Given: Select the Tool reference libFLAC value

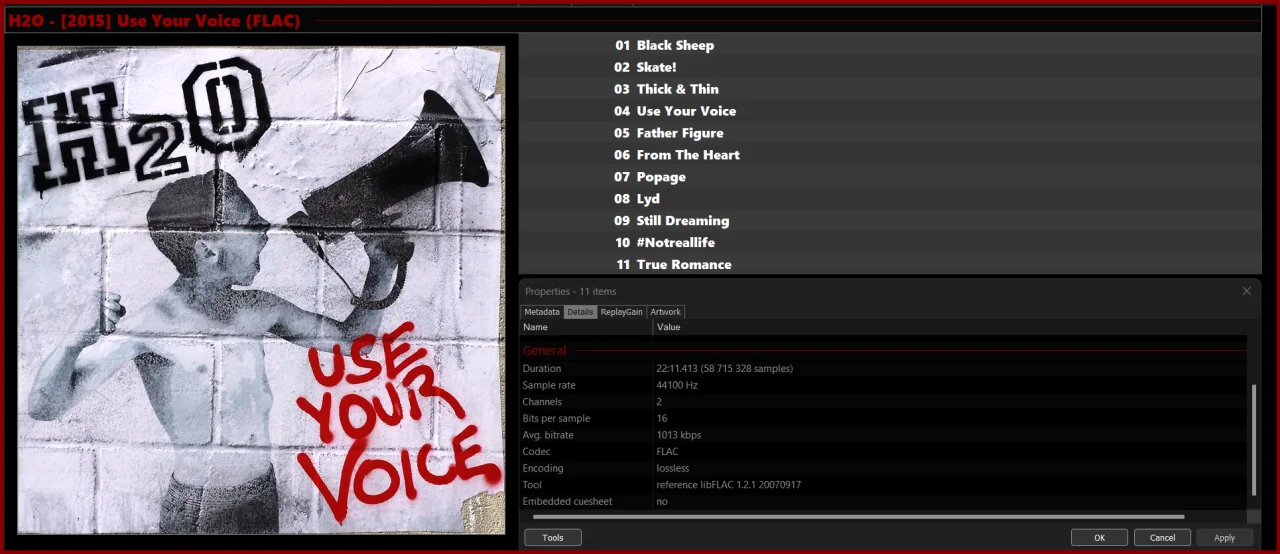Looking at the screenshot, I should (x=729, y=485).
